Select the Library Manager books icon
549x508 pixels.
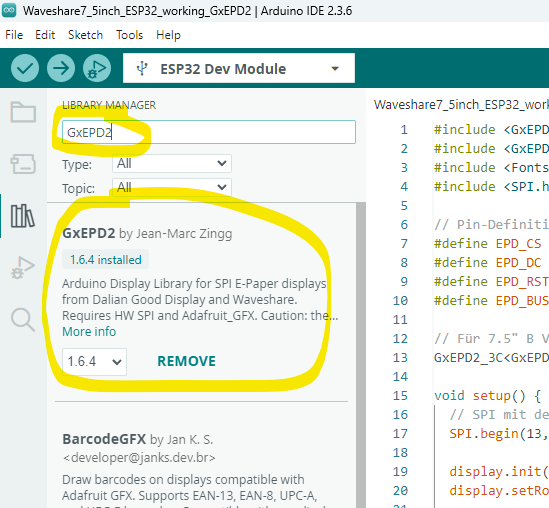[23, 216]
